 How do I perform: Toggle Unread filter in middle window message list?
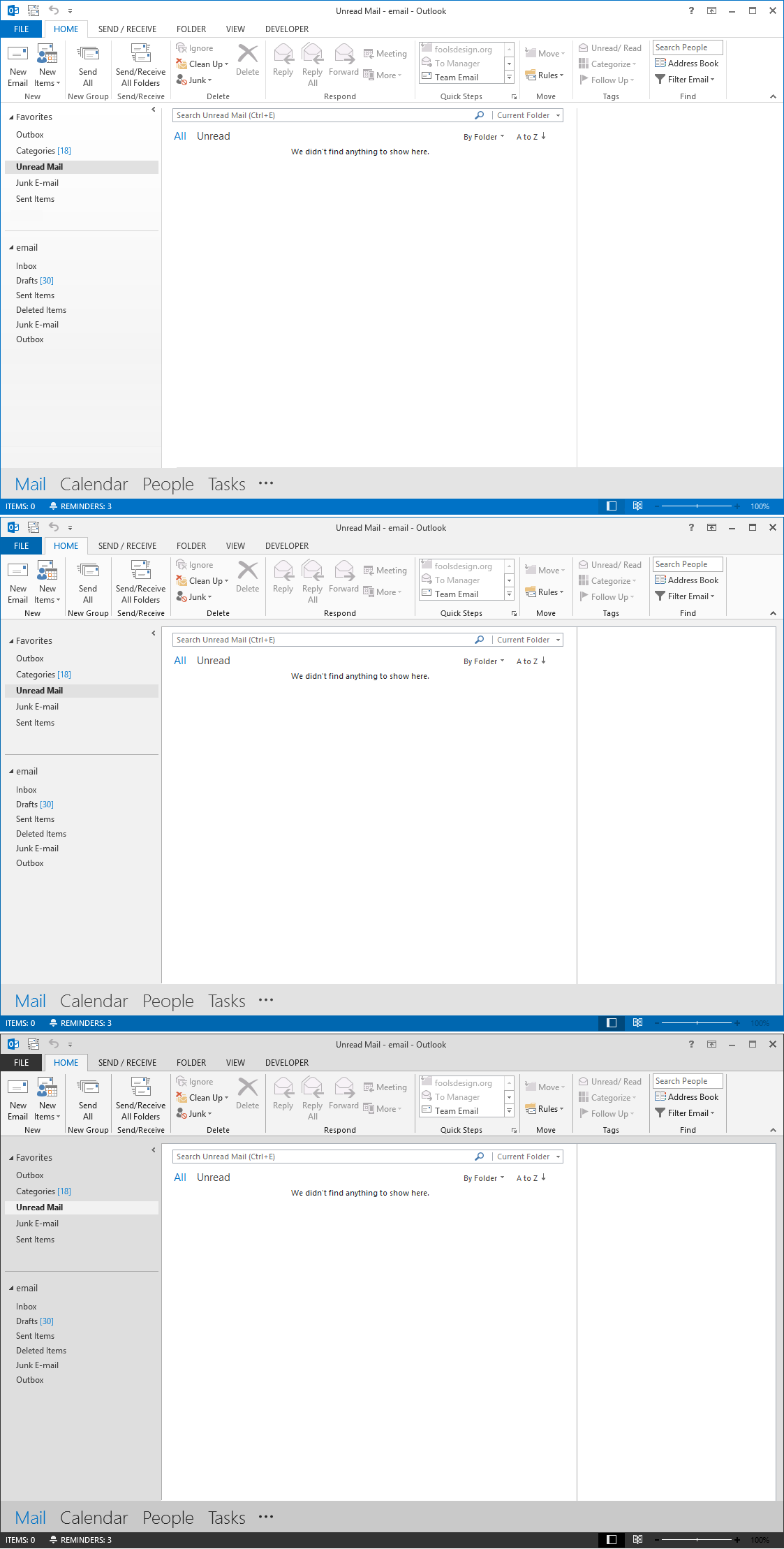point(213,660)
